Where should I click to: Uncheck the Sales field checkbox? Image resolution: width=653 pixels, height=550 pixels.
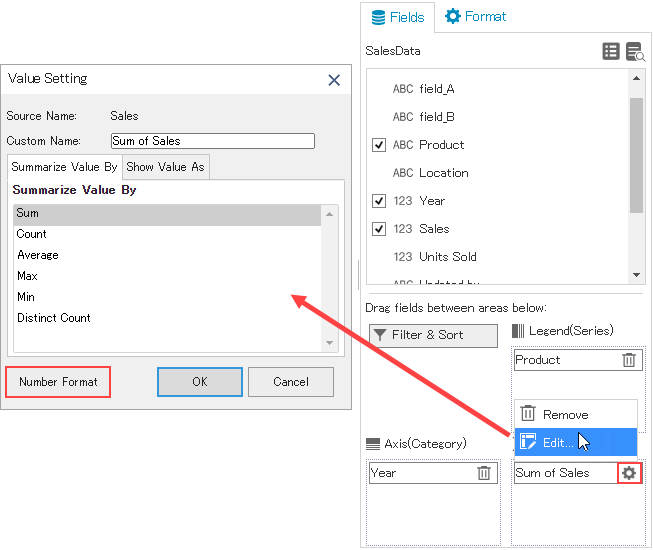379,229
